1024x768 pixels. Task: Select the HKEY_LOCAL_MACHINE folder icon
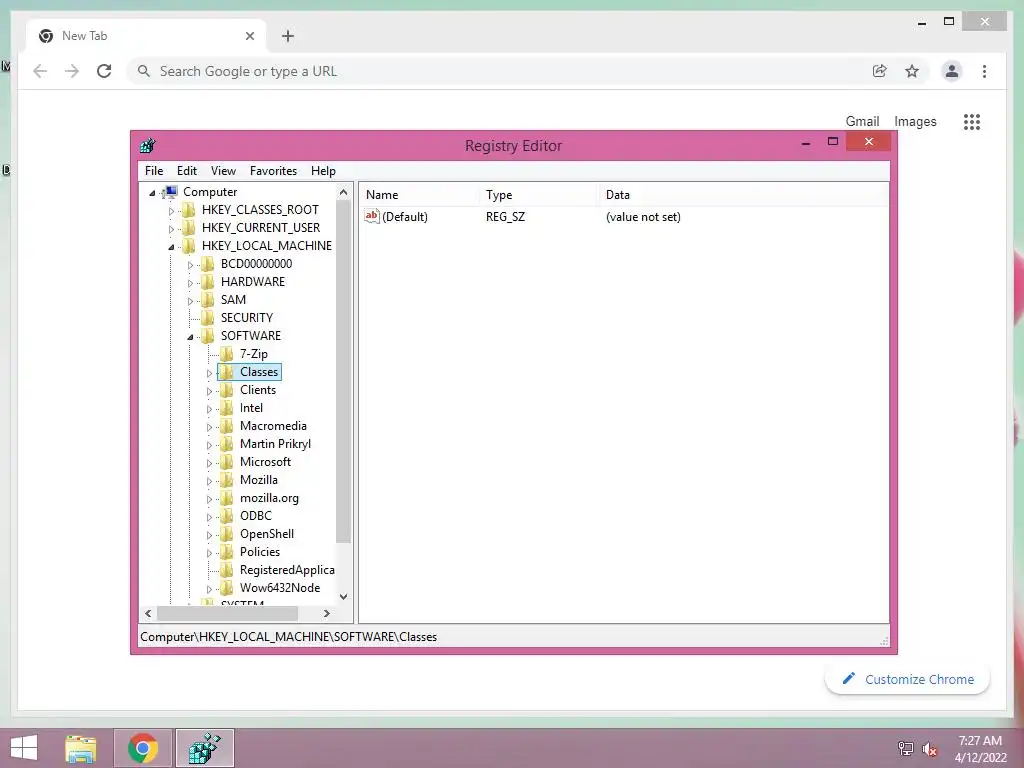[189, 246]
